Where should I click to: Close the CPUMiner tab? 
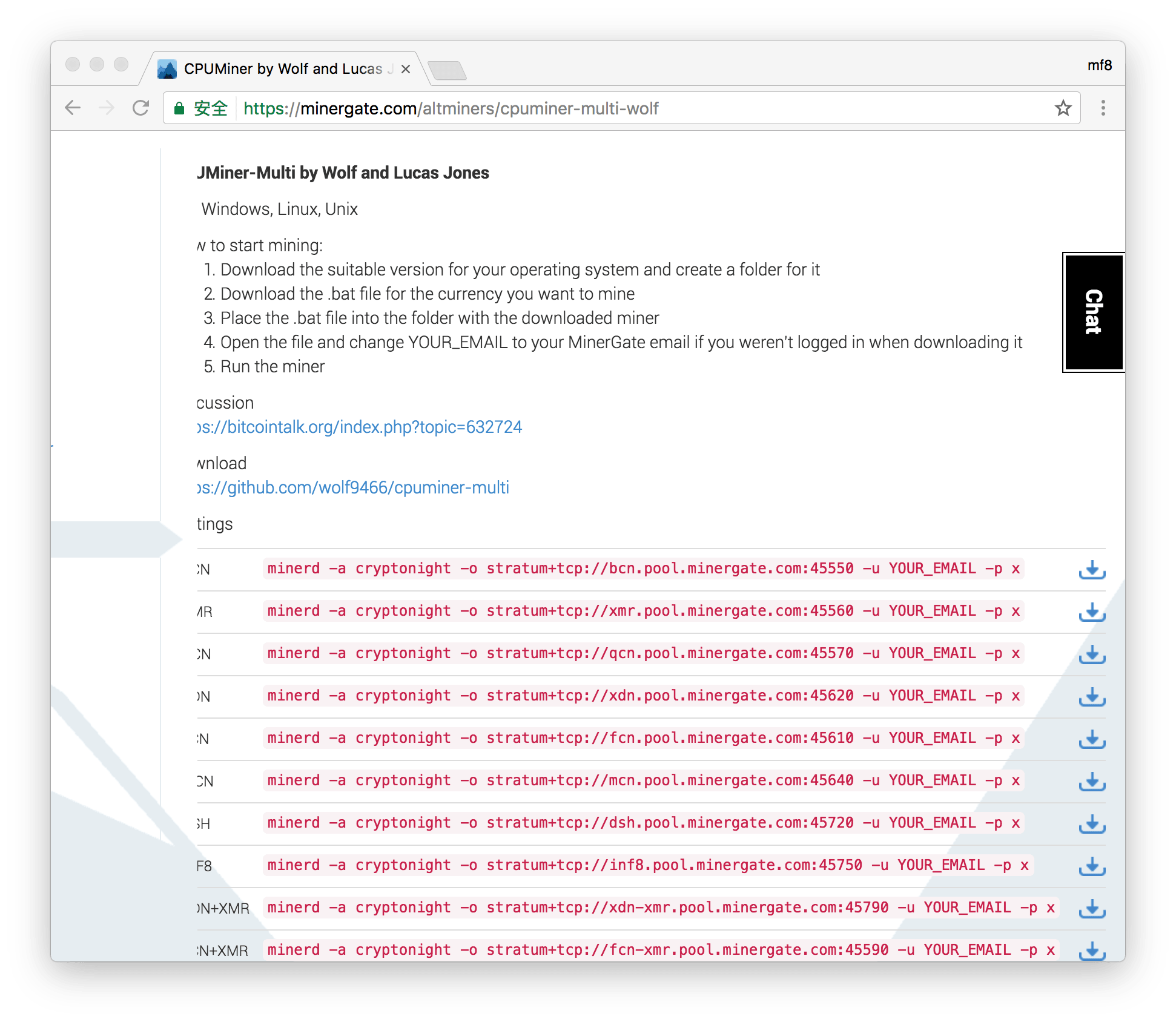(x=406, y=69)
